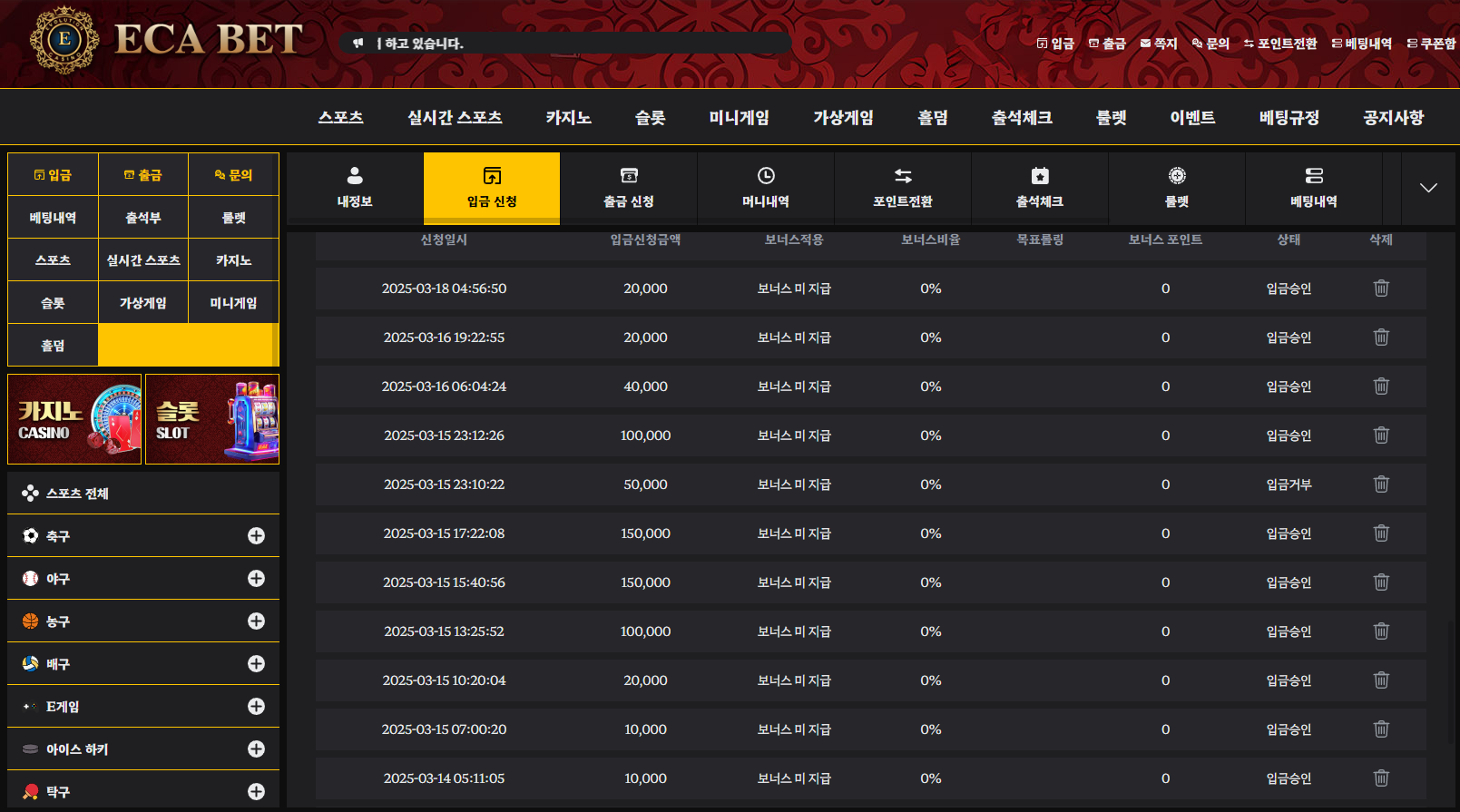This screenshot has height=812, width=1460.
Task: Click the trash icon for 2025-03-18 04:56:50 deposit
Action: 1381,289
